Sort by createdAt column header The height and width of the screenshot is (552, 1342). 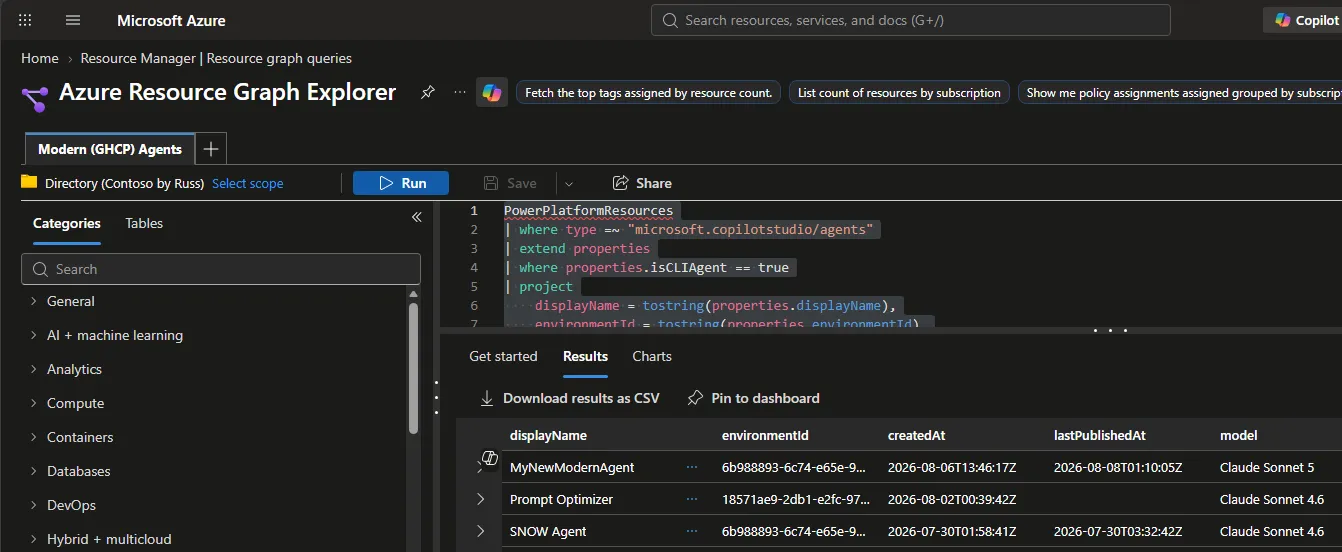pyautogui.click(x=916, y=435)
